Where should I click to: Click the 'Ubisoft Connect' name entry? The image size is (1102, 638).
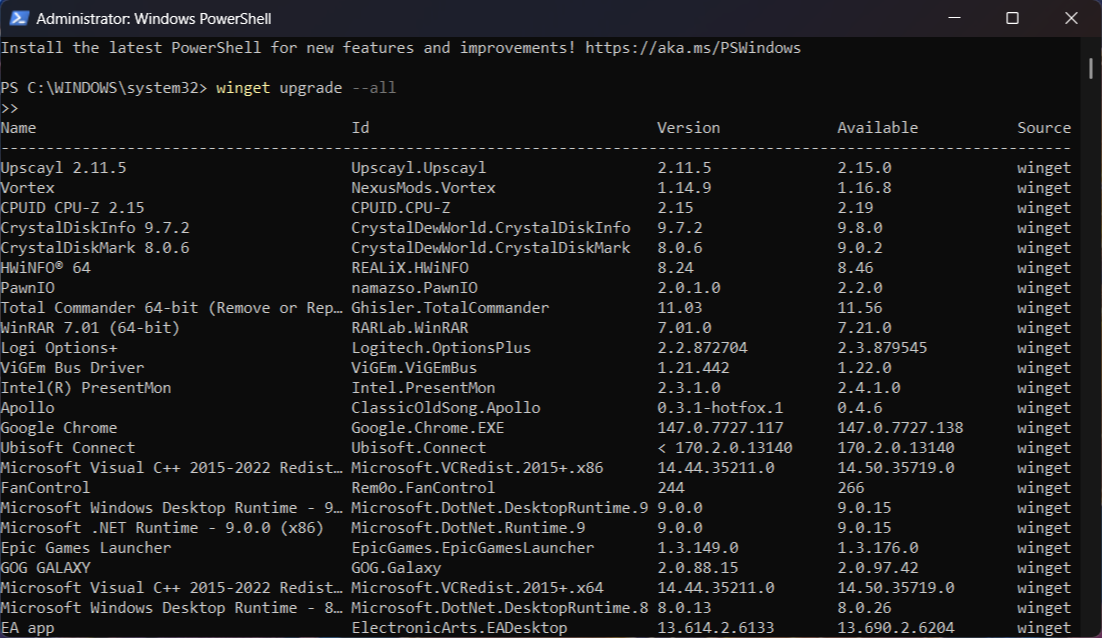pos(67,448)
